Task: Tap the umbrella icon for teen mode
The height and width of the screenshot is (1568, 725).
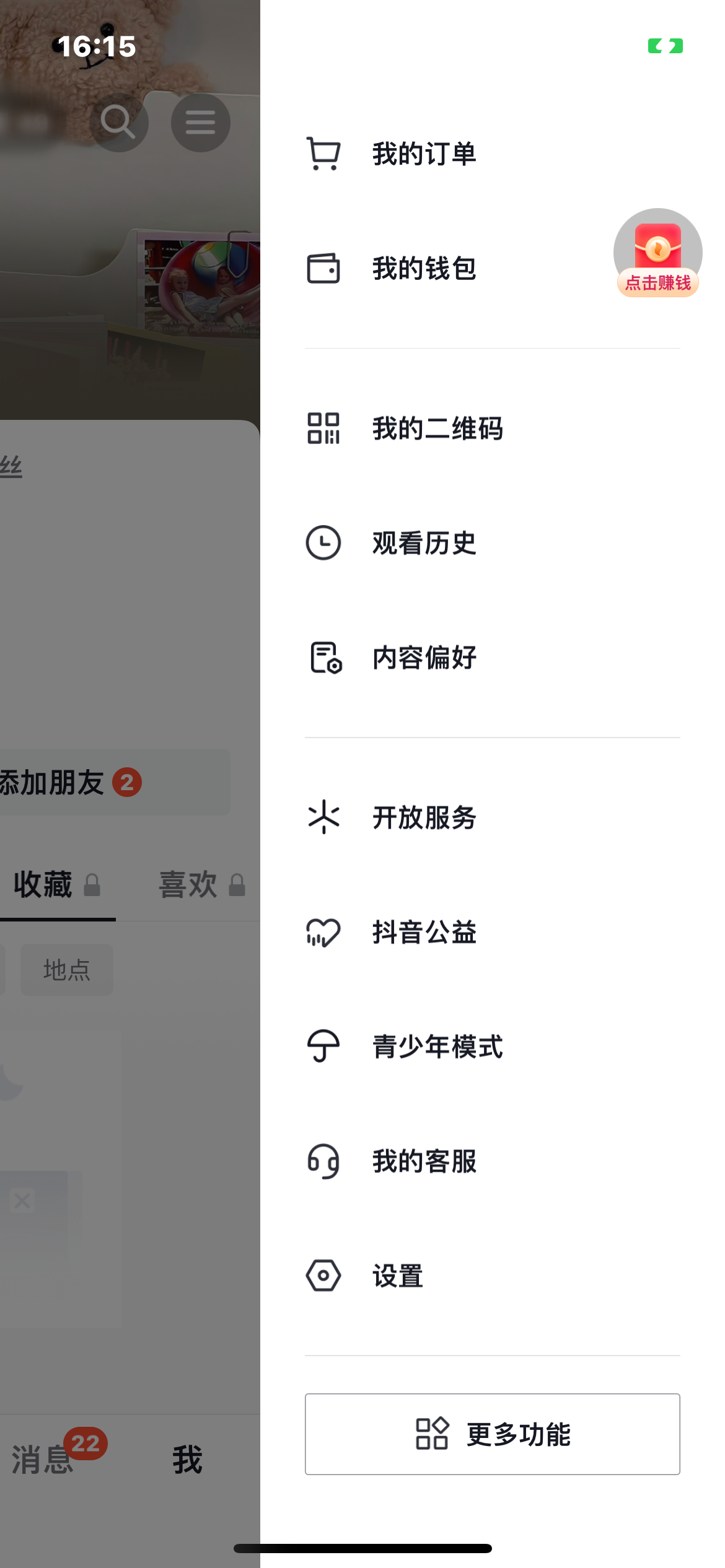Action: pyautogui.click(x=323, y=1047)
